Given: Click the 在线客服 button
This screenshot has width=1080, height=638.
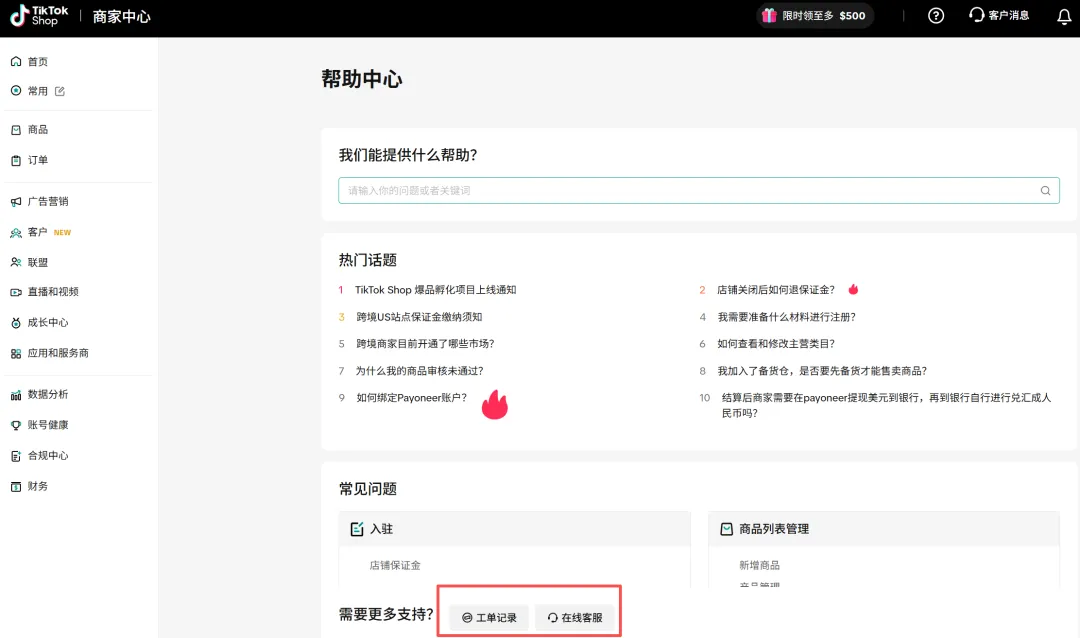Looking at the screenshot, I should click(x=575, y=618).
